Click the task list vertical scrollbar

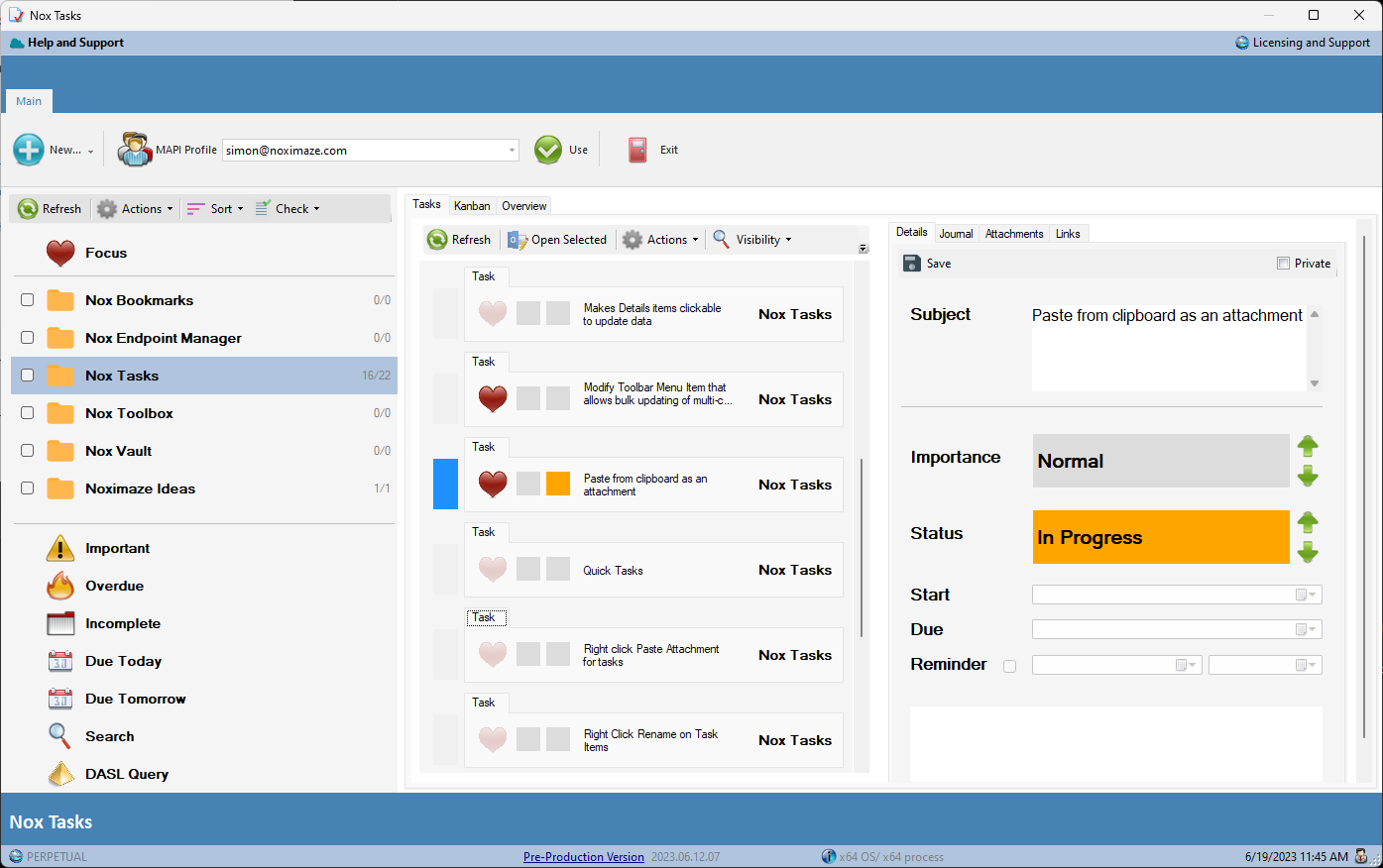click(861, 547)
